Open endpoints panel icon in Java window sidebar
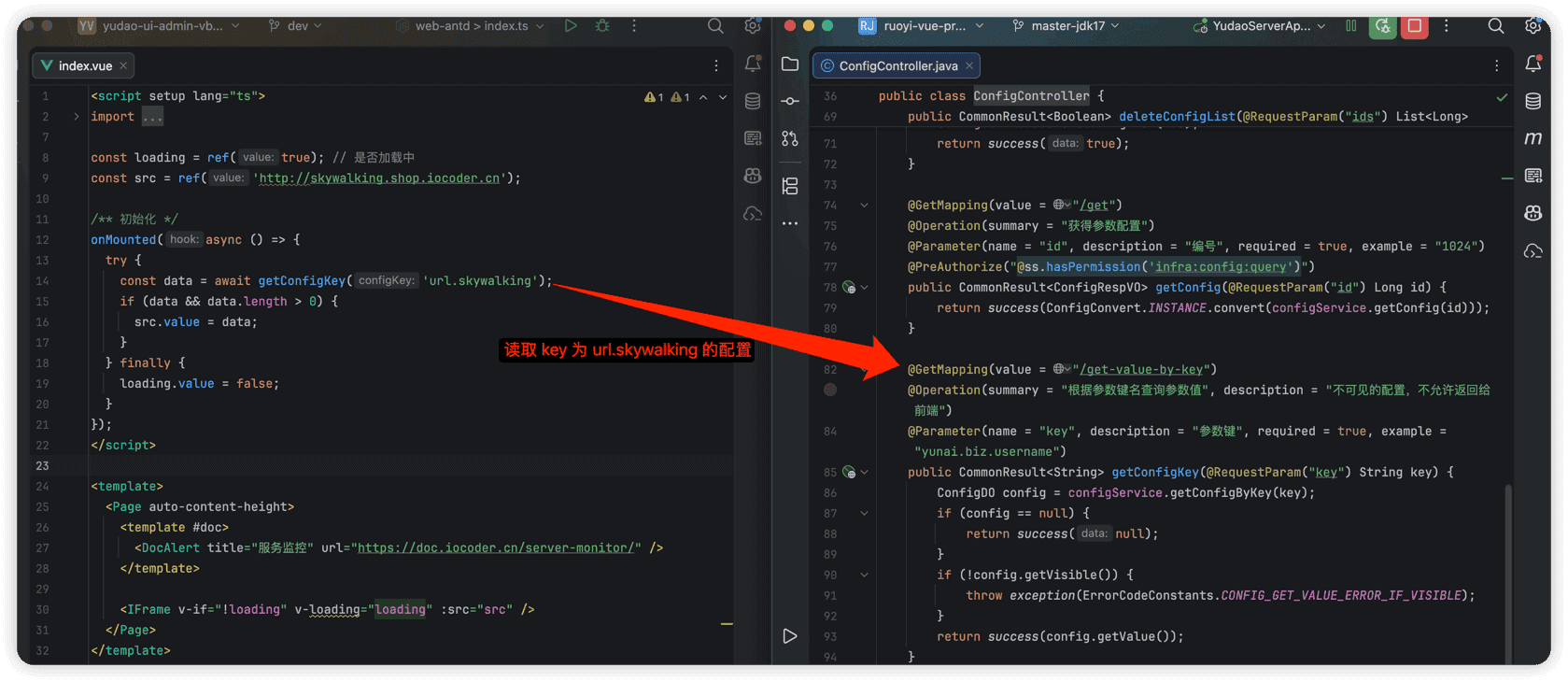The height and width of the screenshot is (682, 1568). click(1533, 176)
